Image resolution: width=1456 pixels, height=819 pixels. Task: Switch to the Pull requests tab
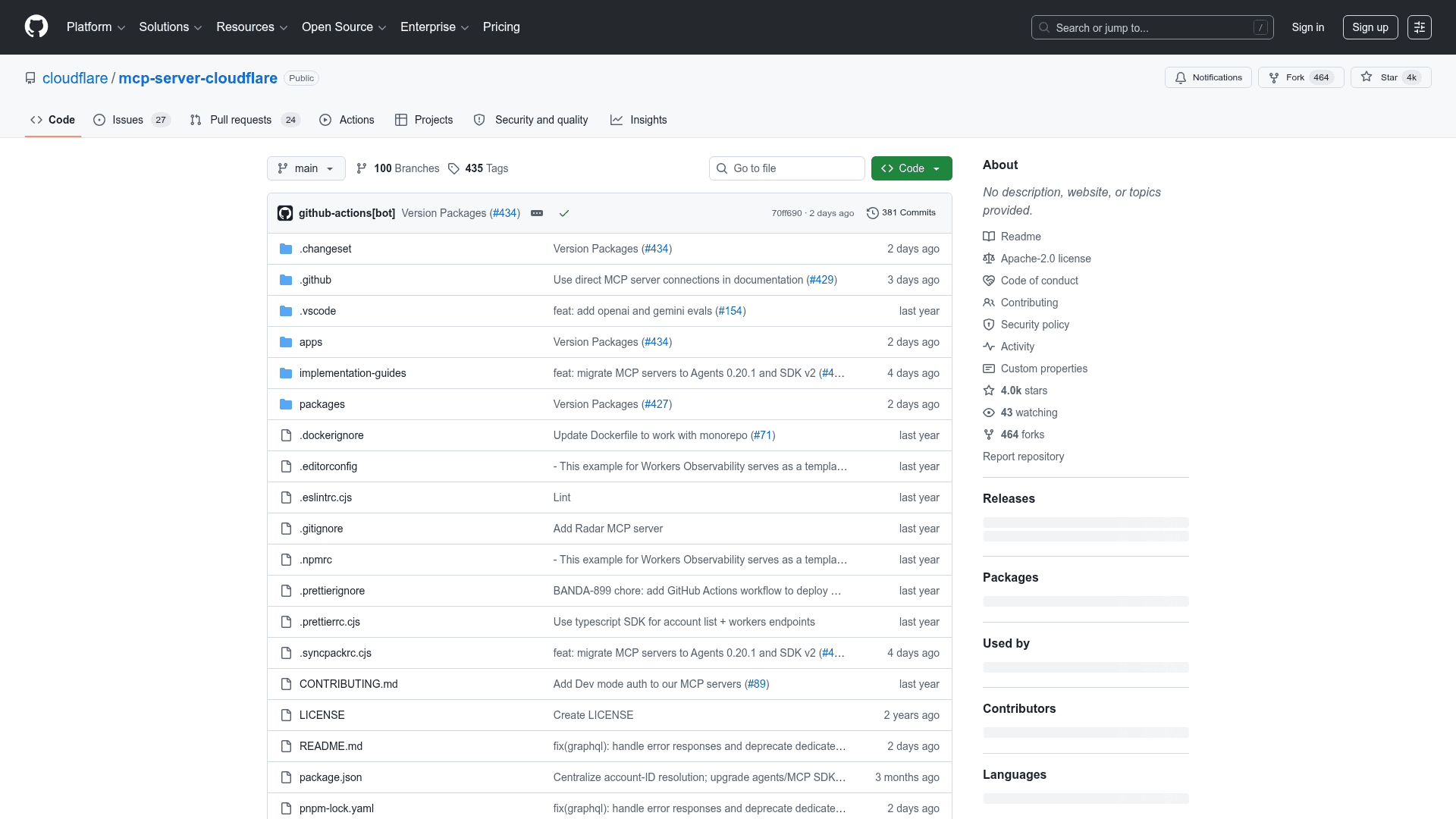point(245,120)
